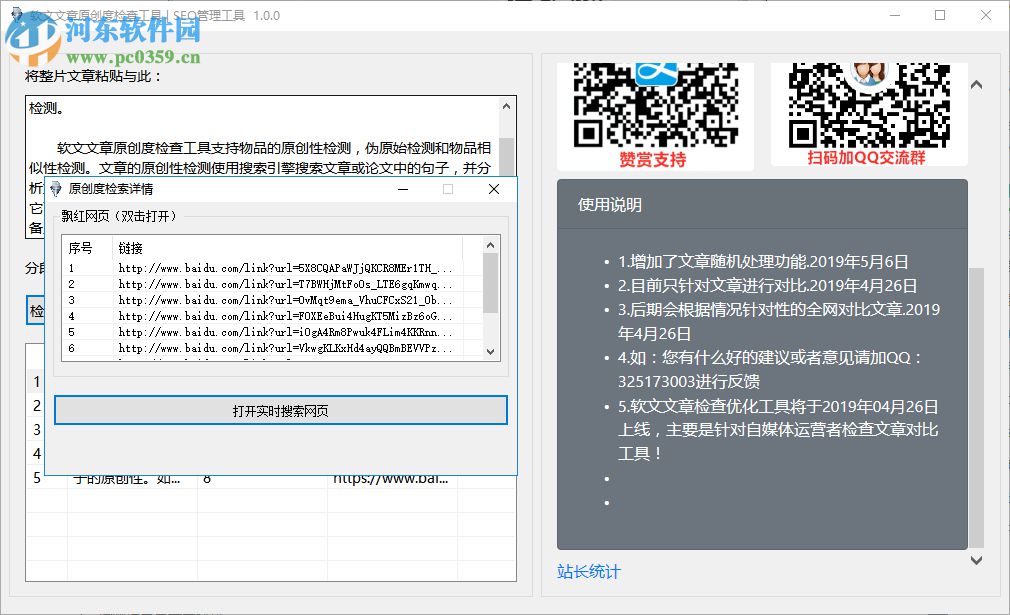Click the 赞赏支持 QR code image
The height and width of the screenshot is (615, 1010).
coord(655,115)
